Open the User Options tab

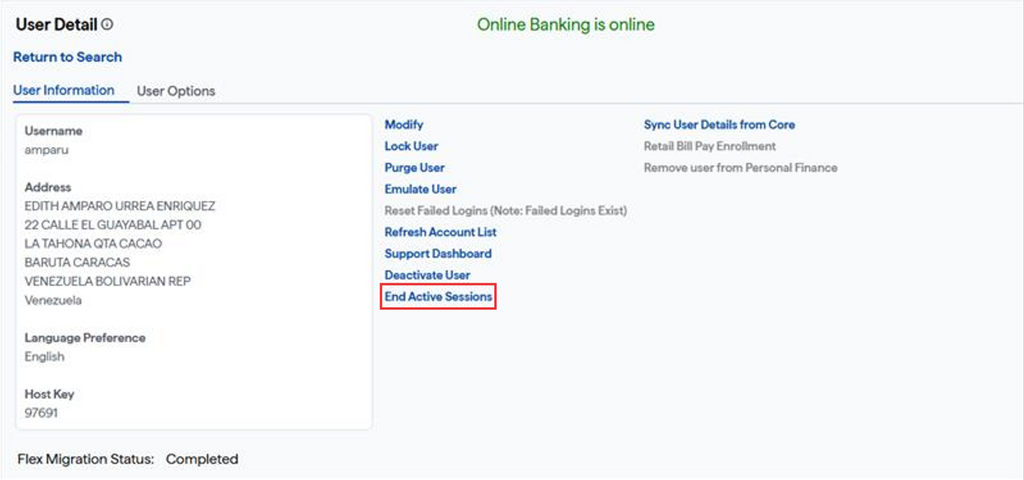[x=176, y=91]
